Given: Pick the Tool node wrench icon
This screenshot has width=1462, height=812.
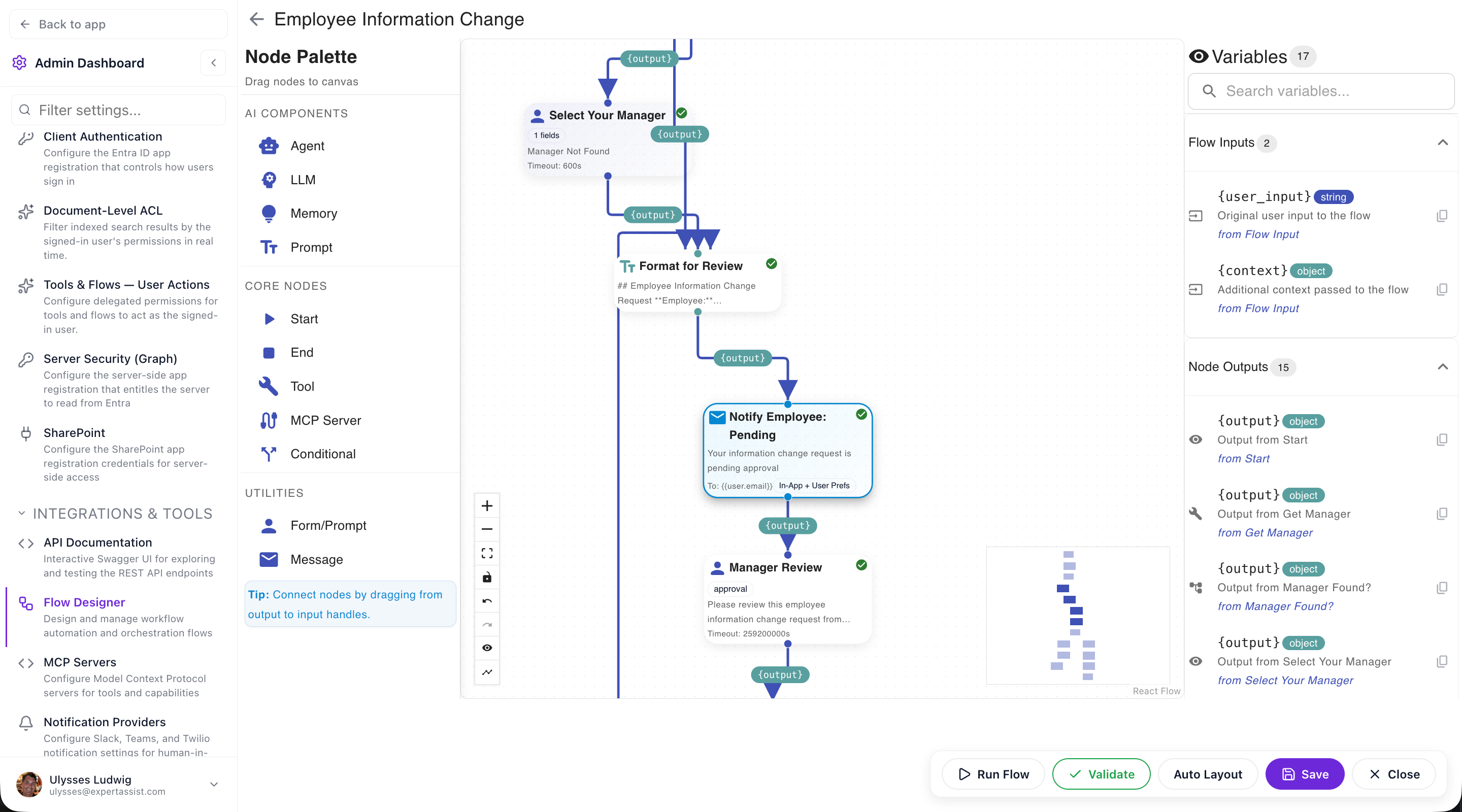Looking at the screenshot, I should pos(269,386).
